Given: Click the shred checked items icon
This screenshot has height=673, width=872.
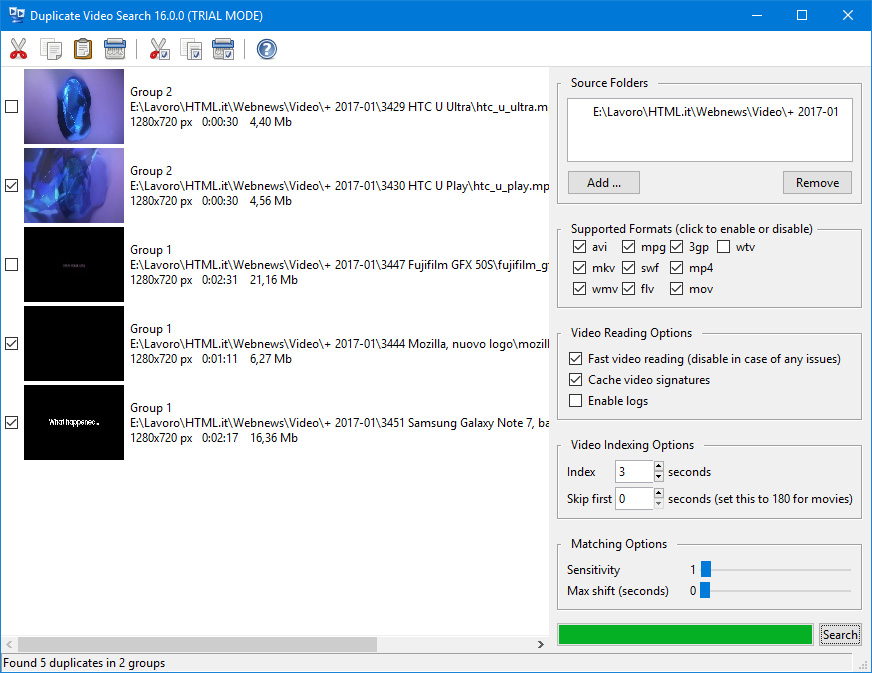Looking at the screenshot, I should pyautogui.click(x=223, y=48).
